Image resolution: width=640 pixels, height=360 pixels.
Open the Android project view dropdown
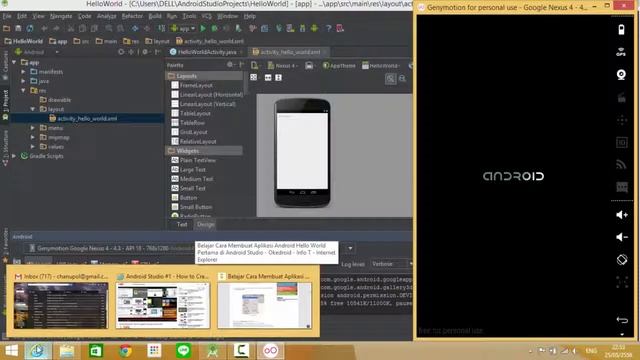[37, 52]
